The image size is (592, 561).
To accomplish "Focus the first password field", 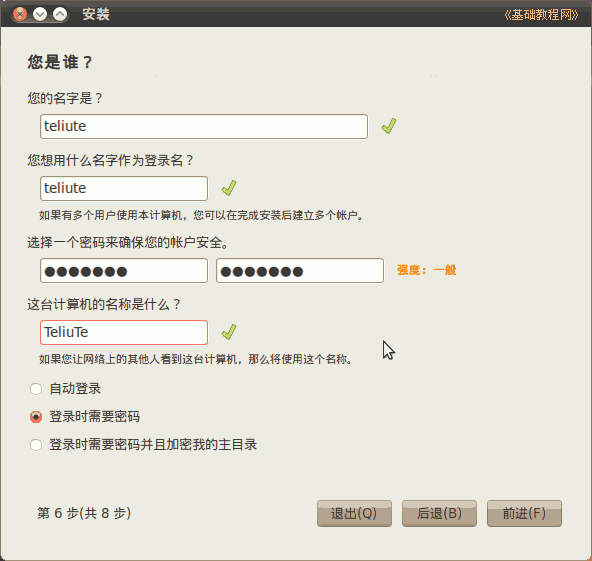I will click(x=124, y=271).
